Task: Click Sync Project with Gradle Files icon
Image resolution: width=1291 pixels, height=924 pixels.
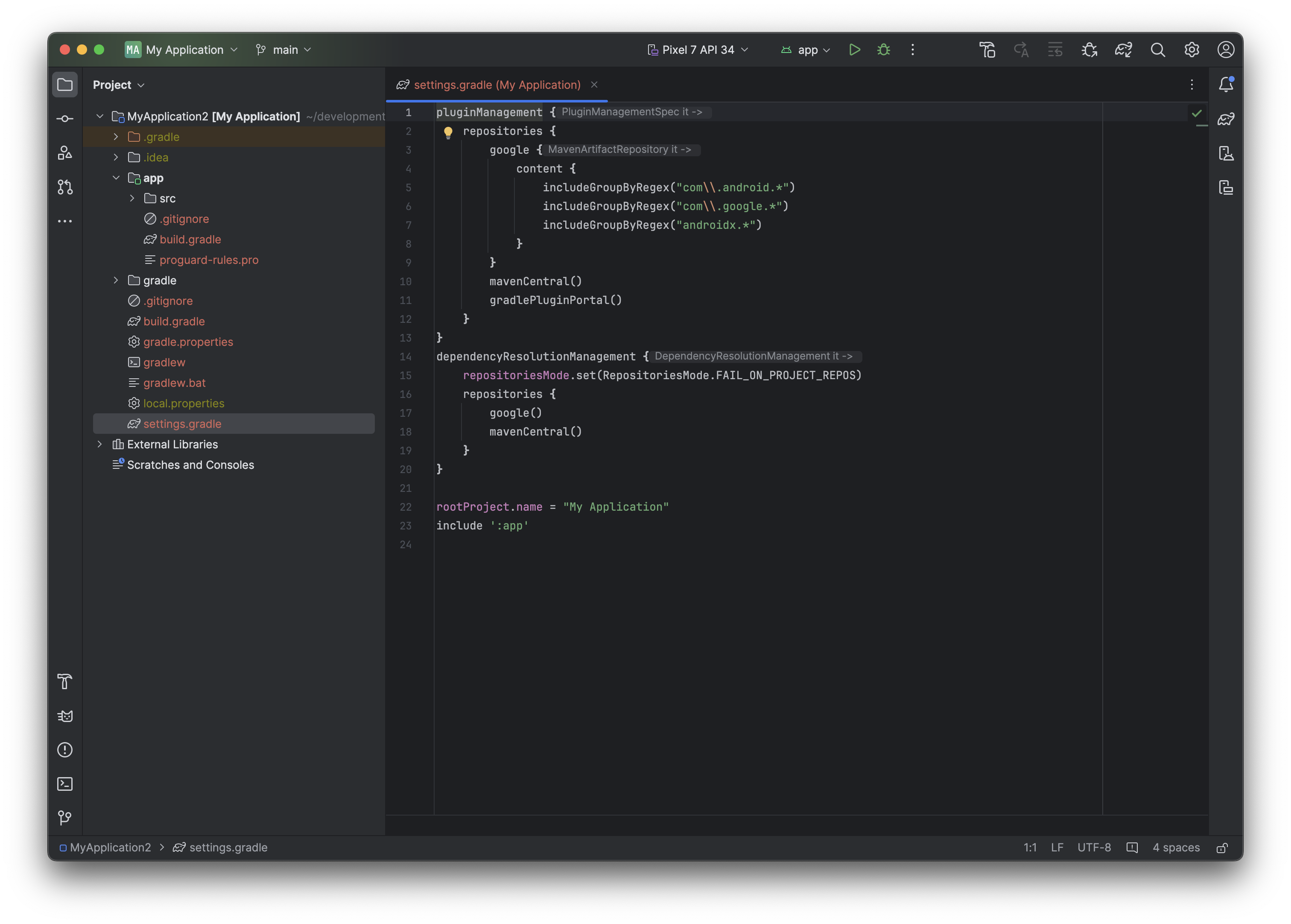Action: click(x=1123, y=50)
